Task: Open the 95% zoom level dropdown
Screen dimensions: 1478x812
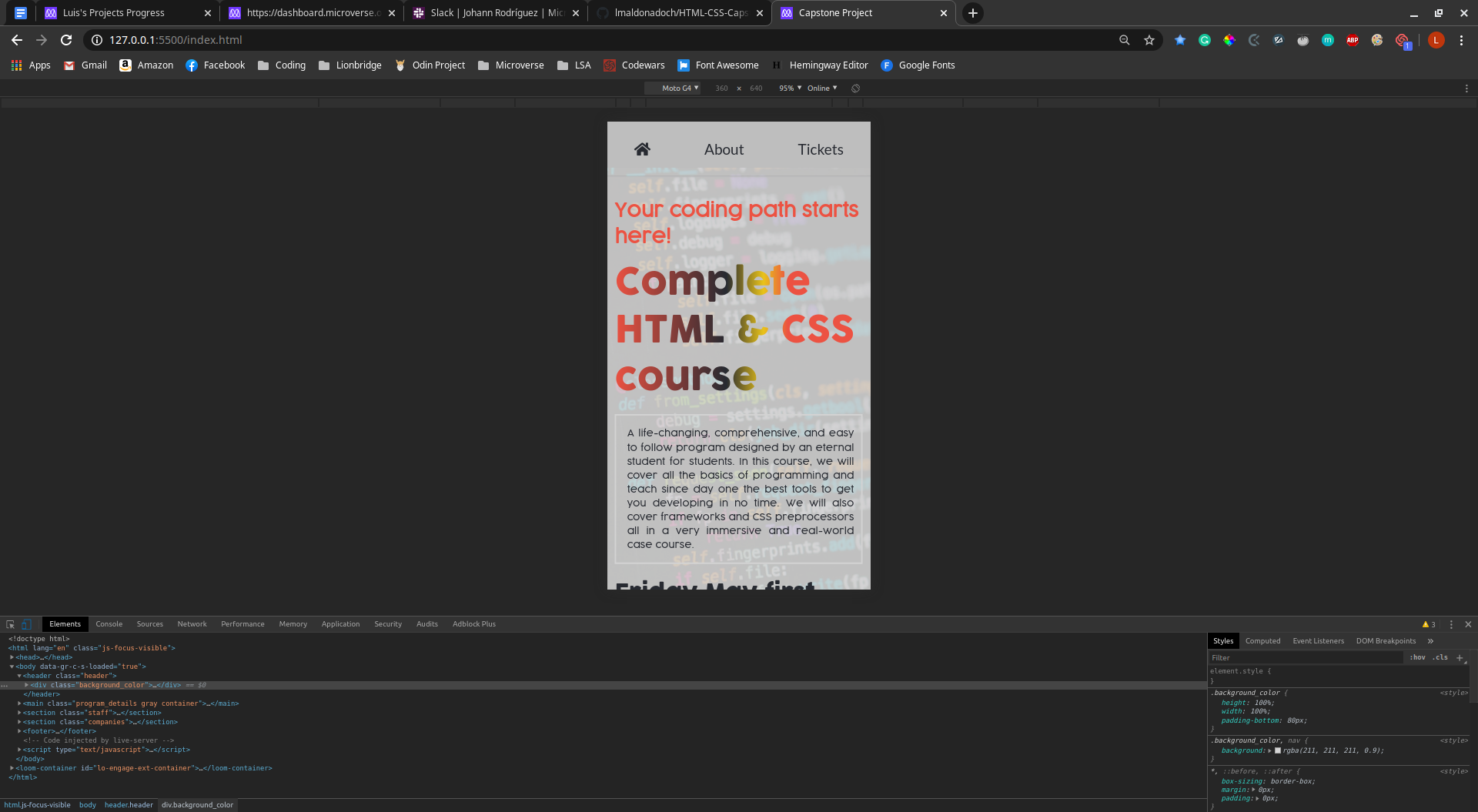Action: (x=790, y=89)
